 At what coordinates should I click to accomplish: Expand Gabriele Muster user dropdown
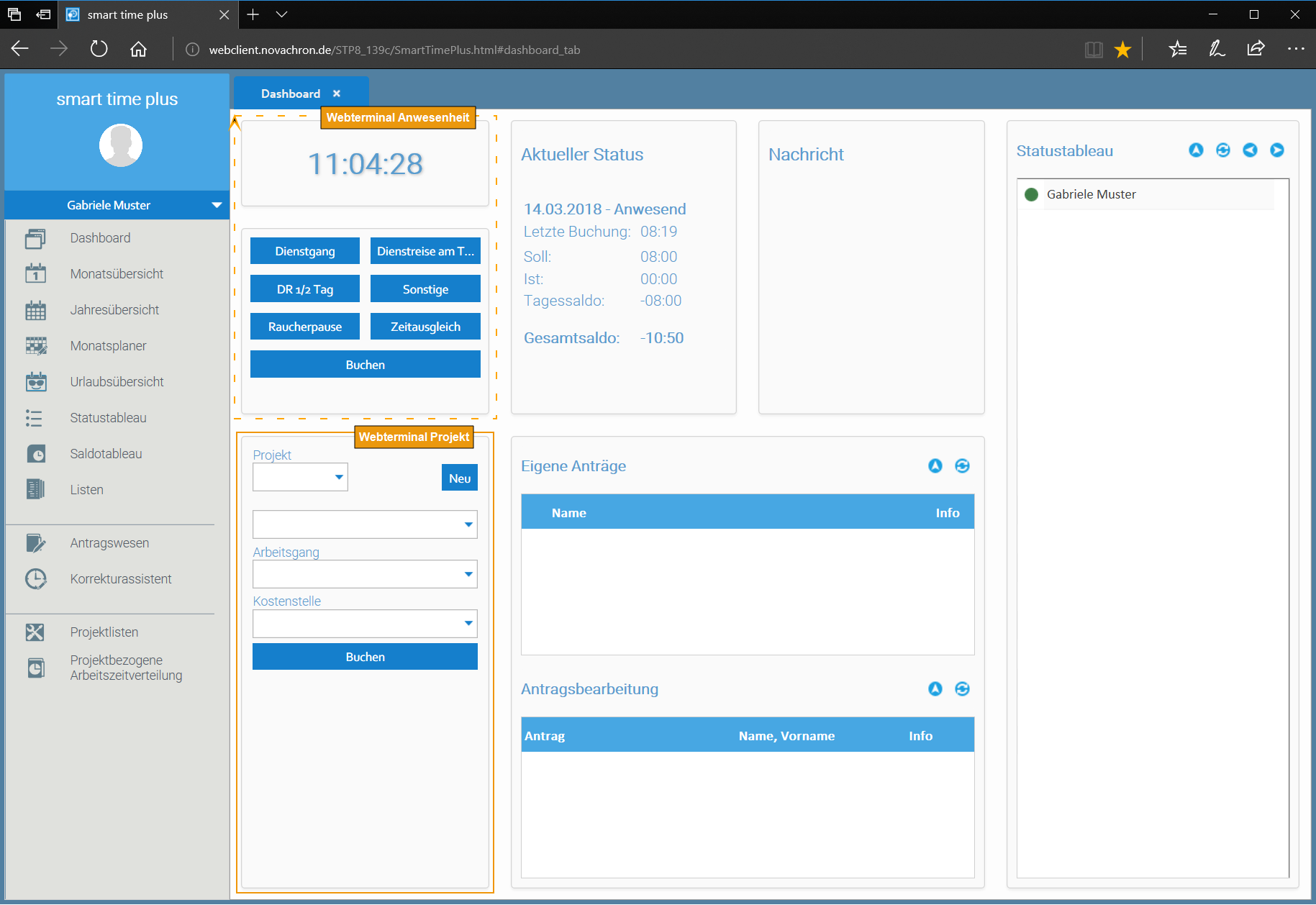tap(217, 205)
